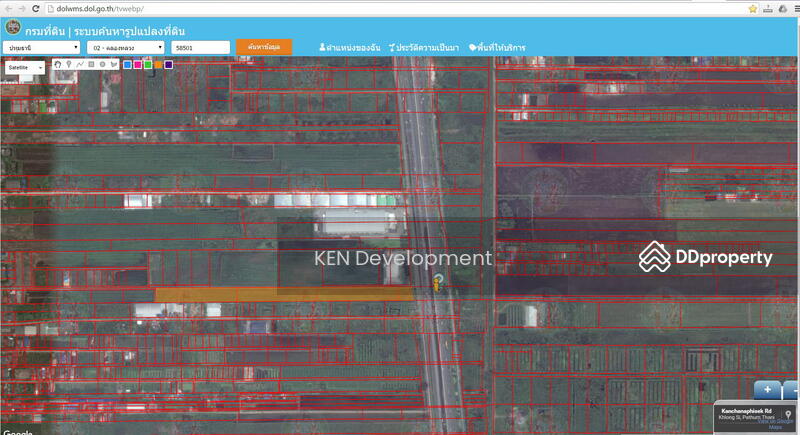Select the rectangle drawing tool
This screenshot has width=800, height=435.
[x=90, y=64]
